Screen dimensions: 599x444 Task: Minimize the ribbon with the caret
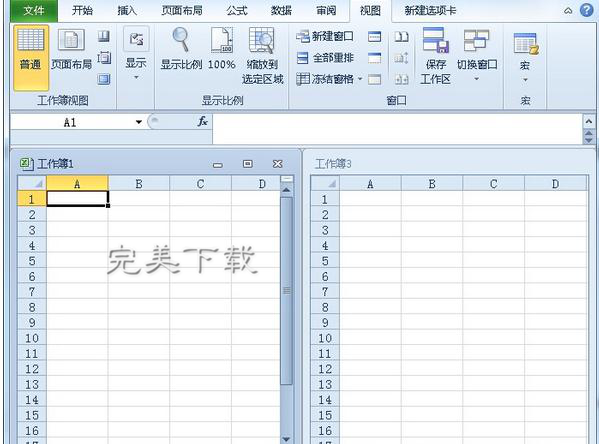tap(568, 11)
